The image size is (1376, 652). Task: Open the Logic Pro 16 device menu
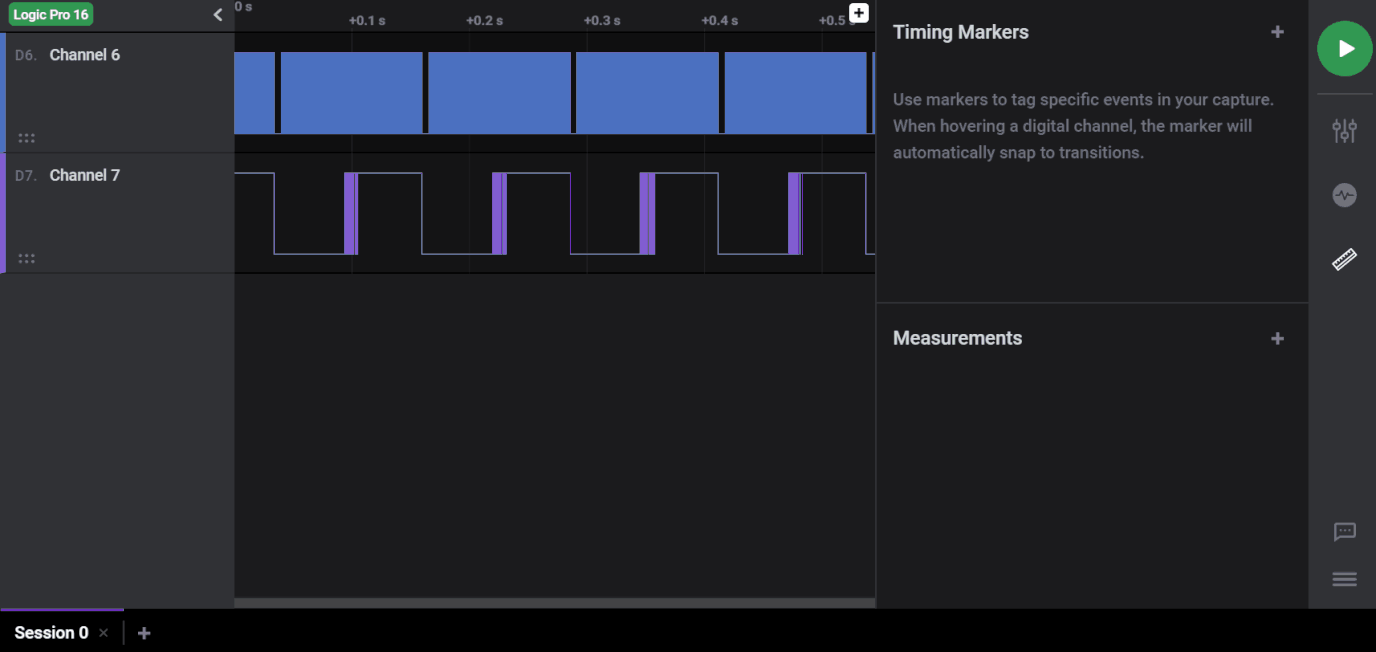coord(50,14)
